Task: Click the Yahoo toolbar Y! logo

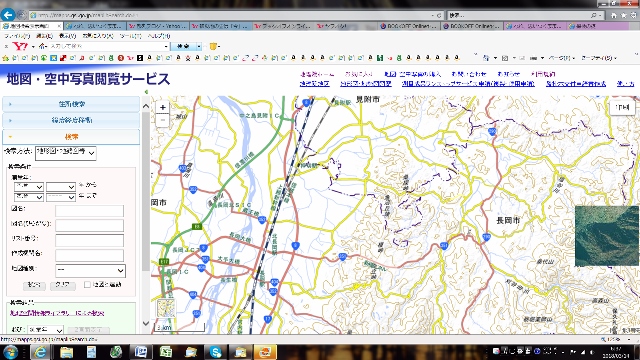Action: (20, 47)
